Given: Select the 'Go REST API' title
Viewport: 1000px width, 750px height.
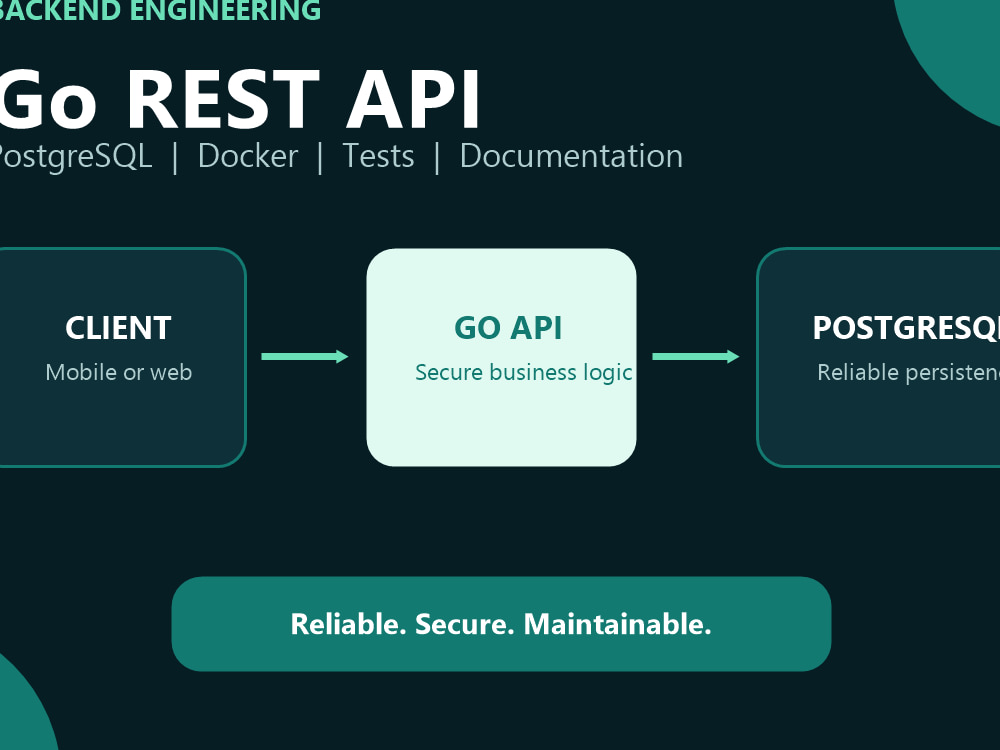Looking at the screenshot, I should 240,100.
